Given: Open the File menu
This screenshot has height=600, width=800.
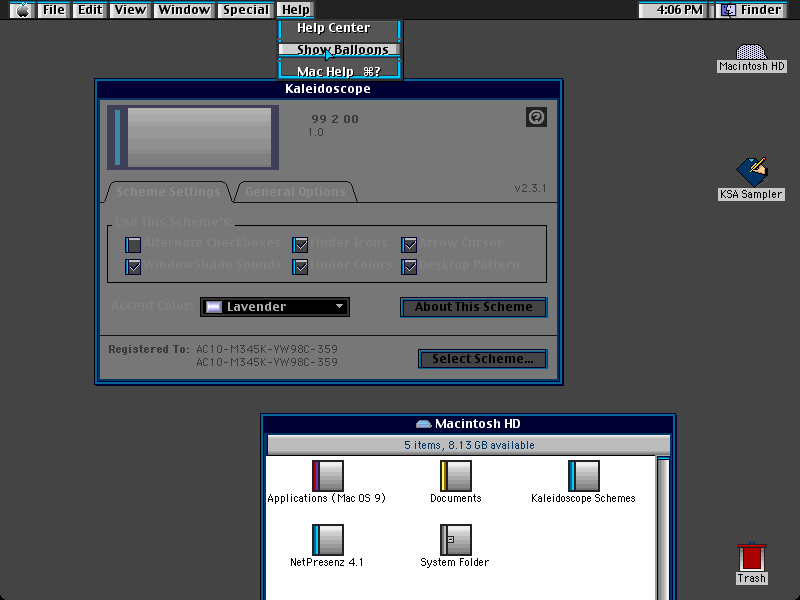Looking at the screenshot, I should click(54, 10).
